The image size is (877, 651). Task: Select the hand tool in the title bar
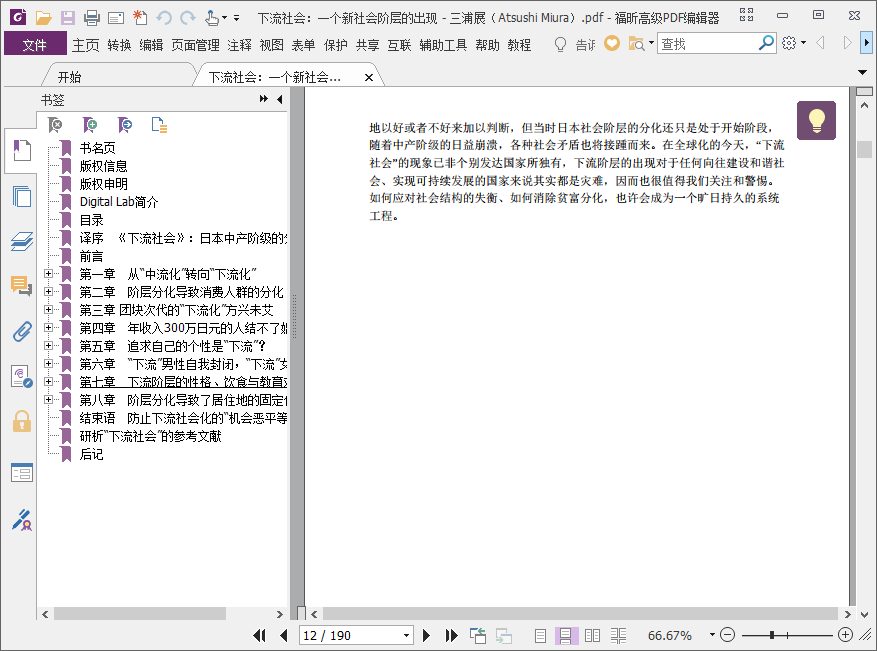click(211, 18)
